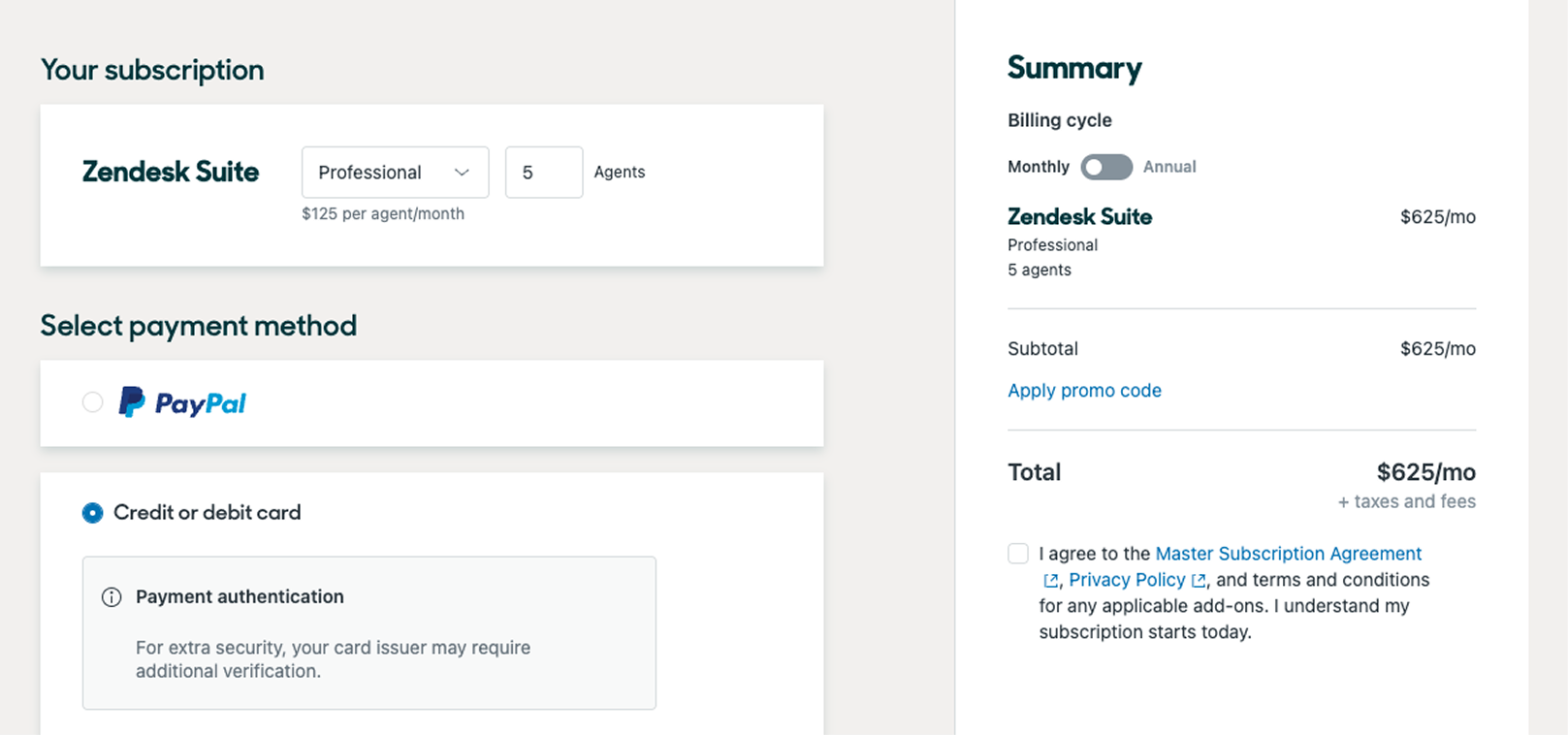Click the bold Total $625/mo amount

(1426, 472)
